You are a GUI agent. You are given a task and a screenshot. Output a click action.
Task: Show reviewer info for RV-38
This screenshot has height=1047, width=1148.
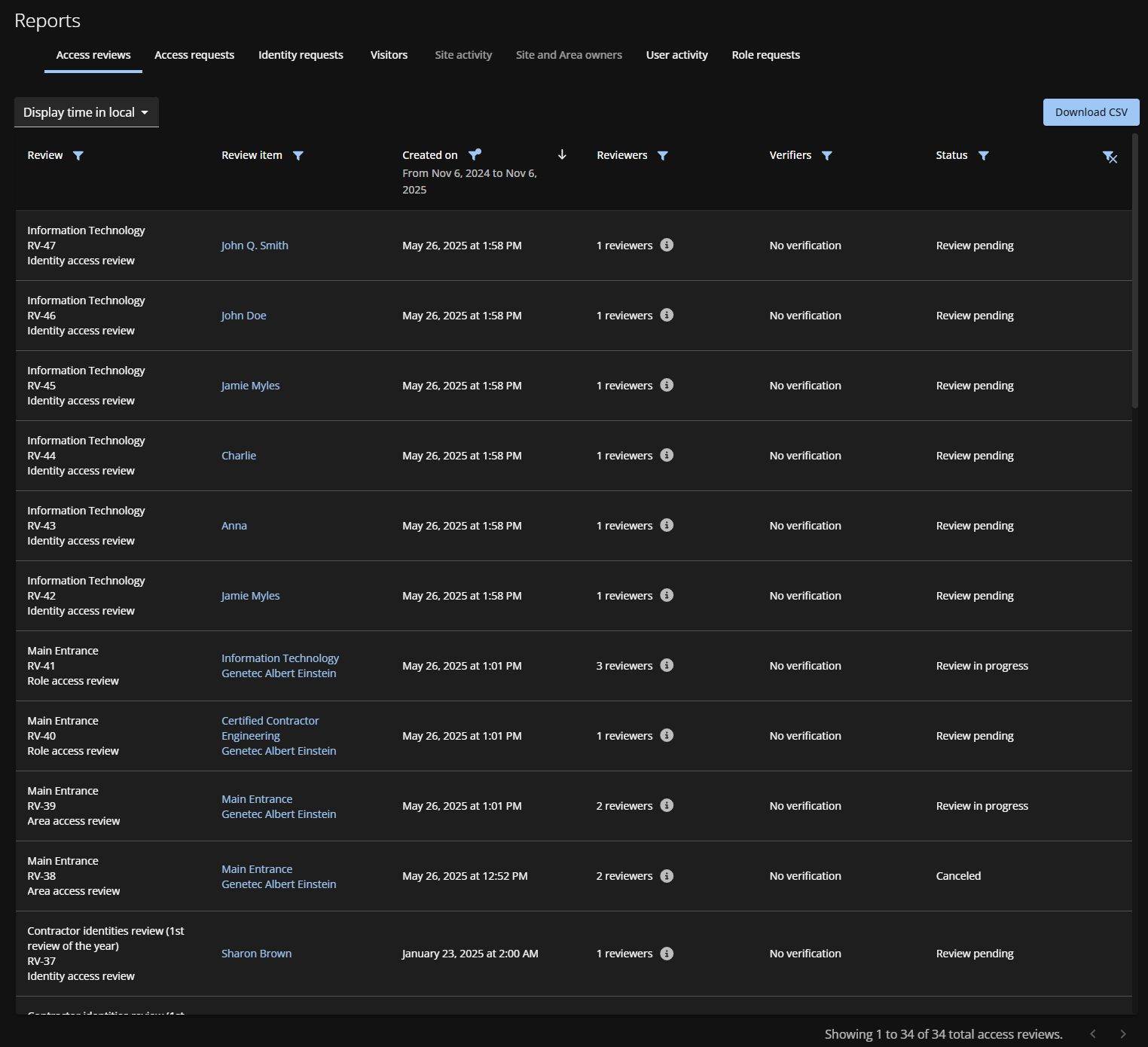pos(667,876)
